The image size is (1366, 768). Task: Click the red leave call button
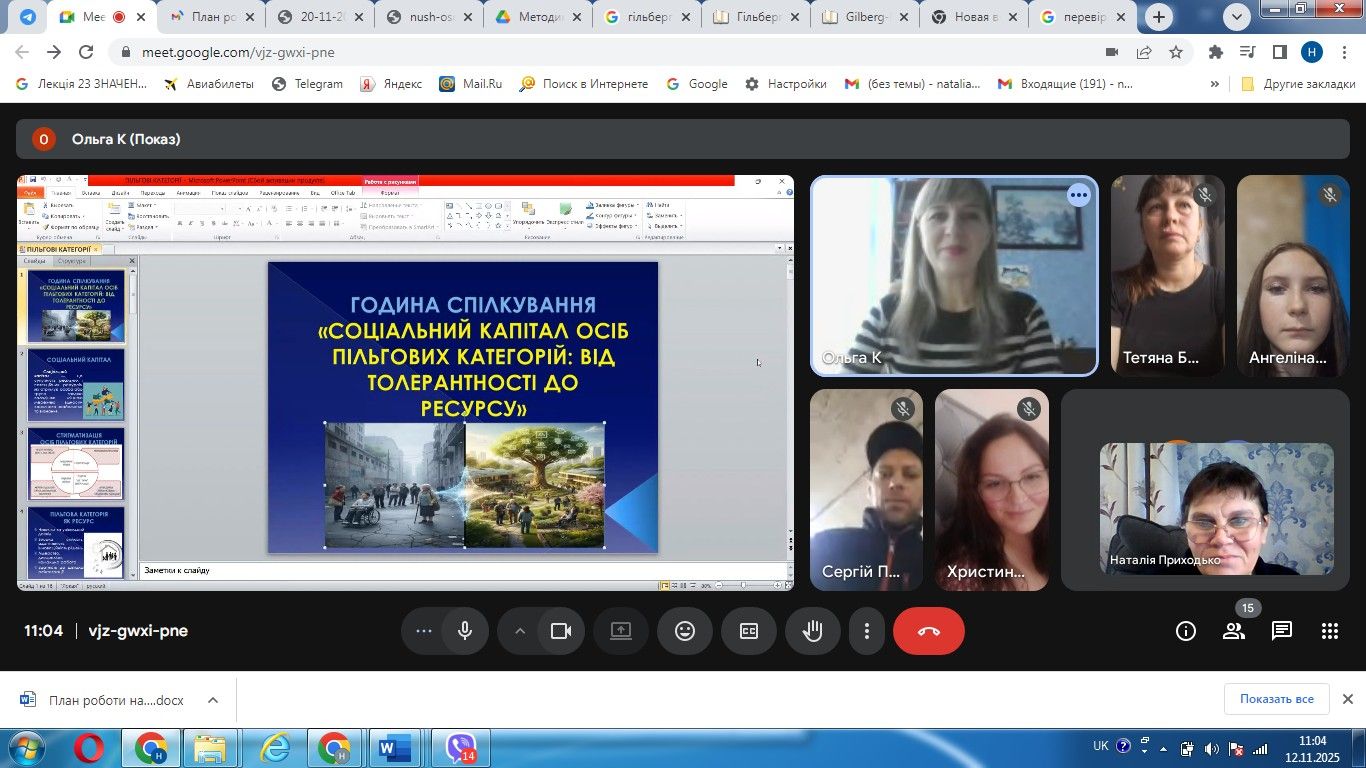928,631
